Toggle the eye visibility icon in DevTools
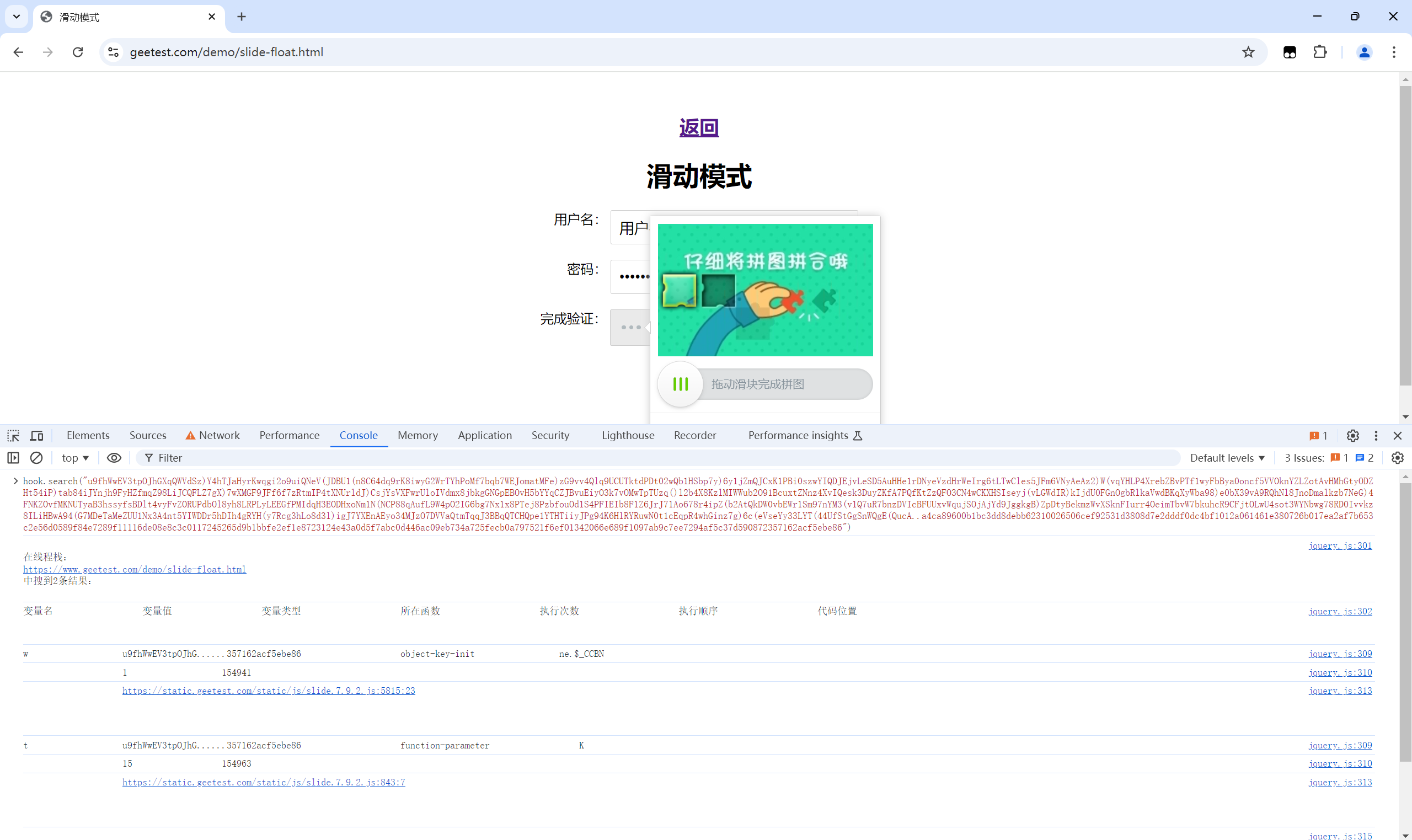 114,458
